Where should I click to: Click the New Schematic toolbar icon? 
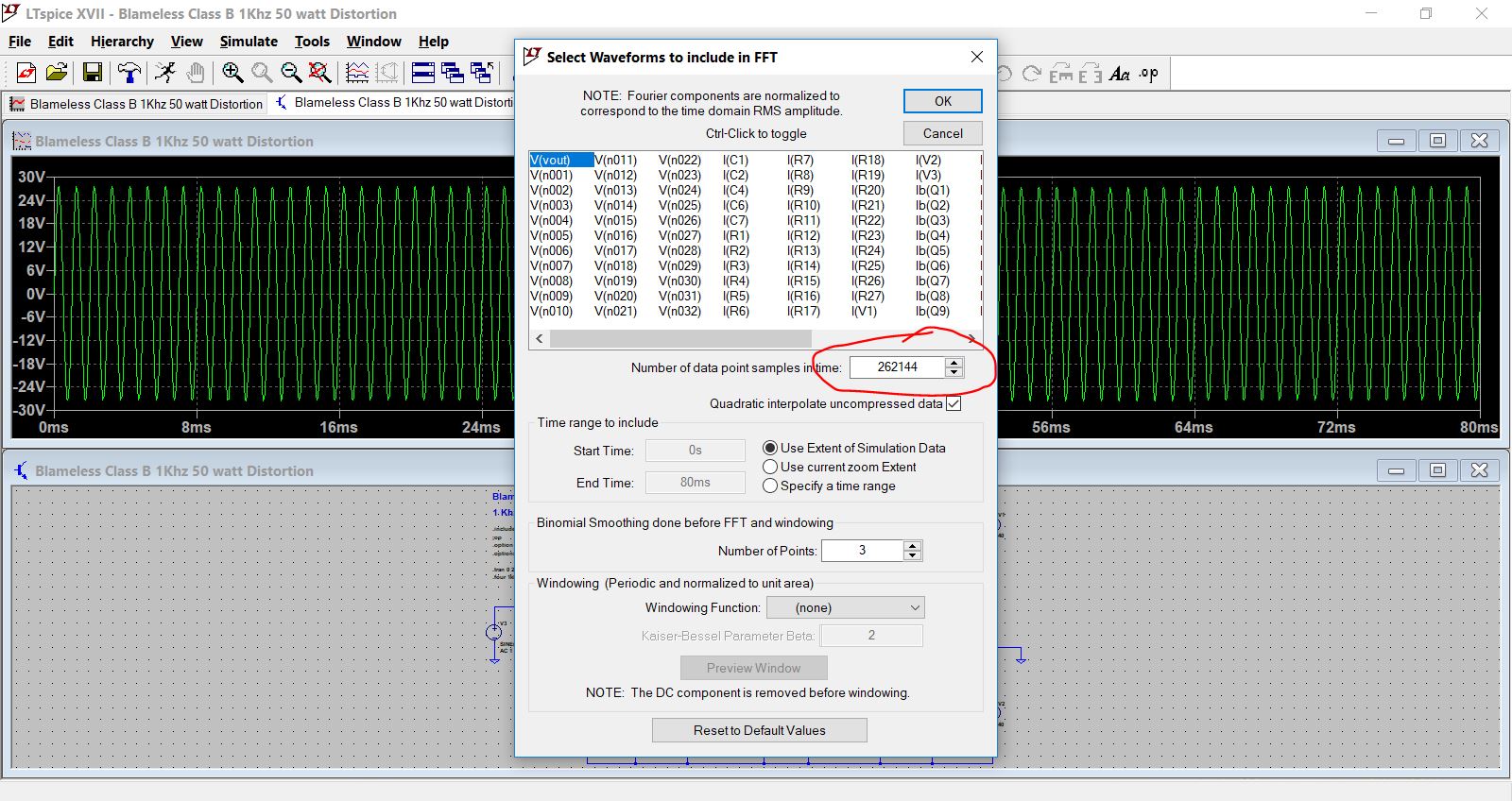(x=26, y=73)
